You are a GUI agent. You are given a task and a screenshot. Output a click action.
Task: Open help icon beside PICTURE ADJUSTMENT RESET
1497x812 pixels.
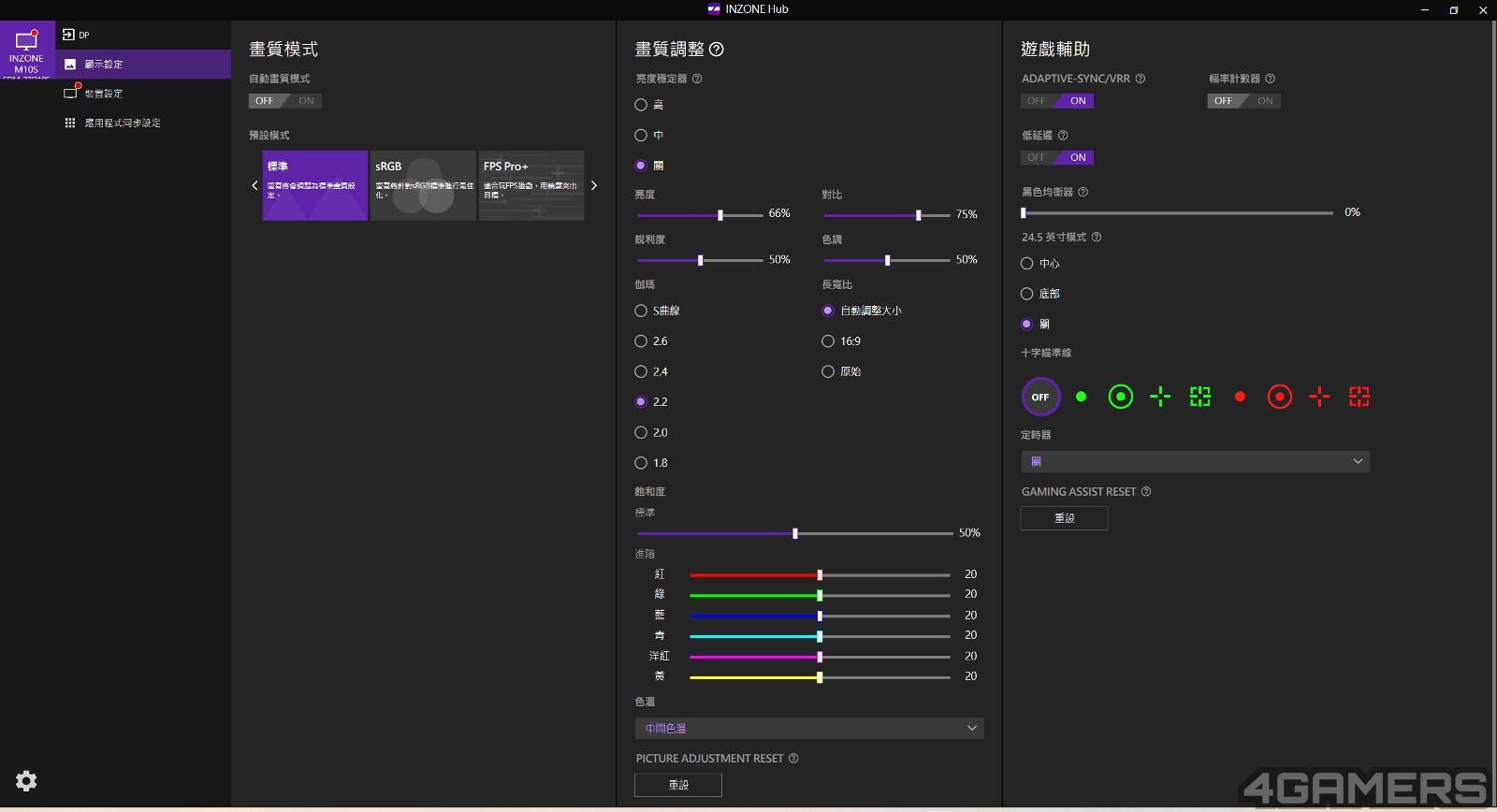(793, 759)
